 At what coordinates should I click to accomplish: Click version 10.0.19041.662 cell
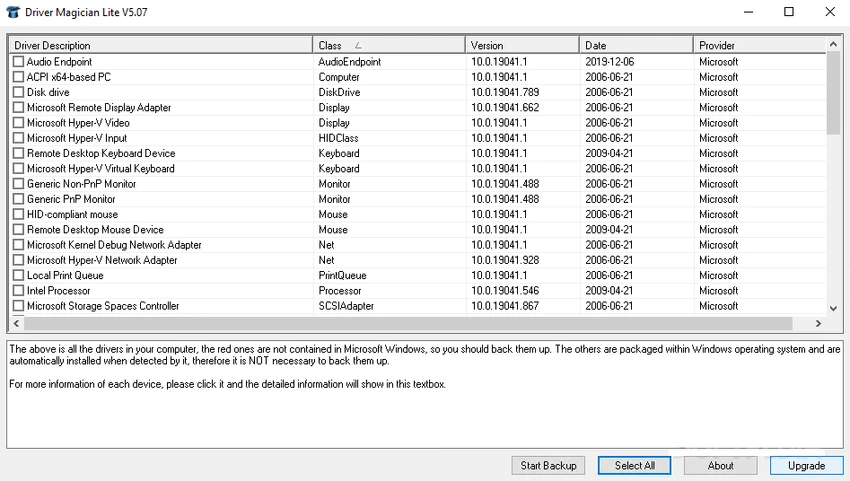[505, 107]
